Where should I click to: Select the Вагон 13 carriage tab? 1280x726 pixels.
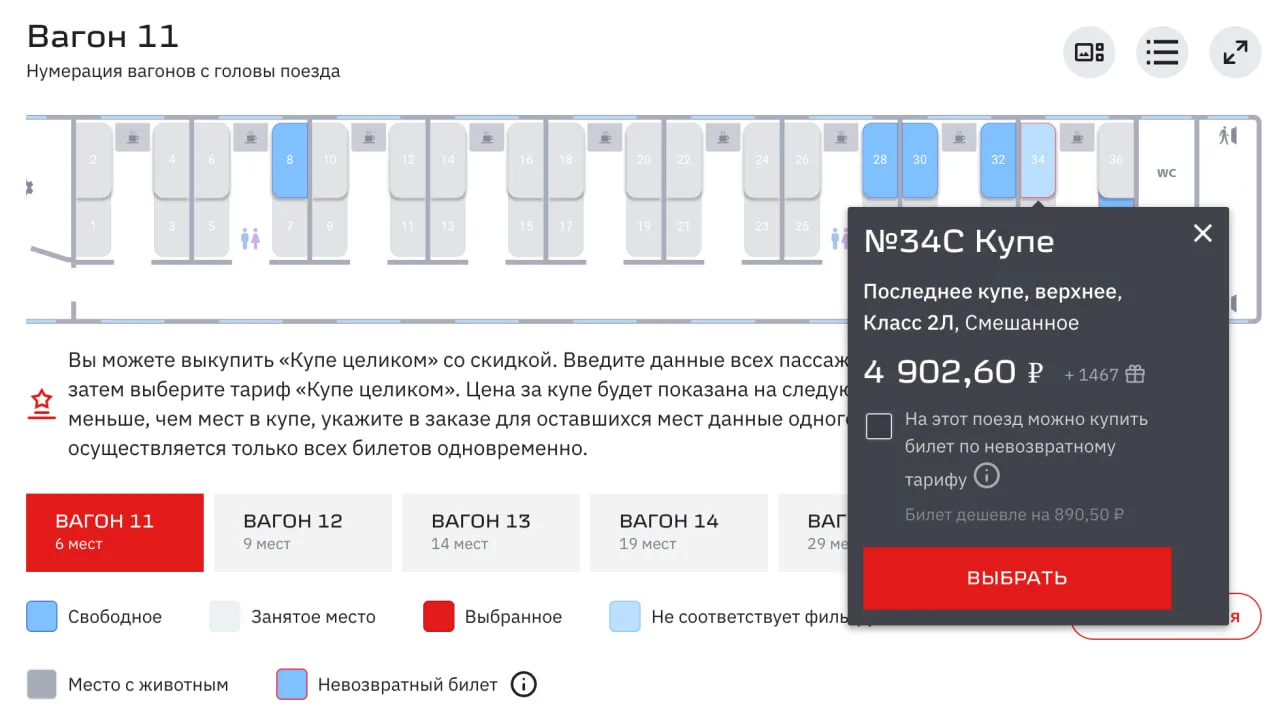point(491,532)
